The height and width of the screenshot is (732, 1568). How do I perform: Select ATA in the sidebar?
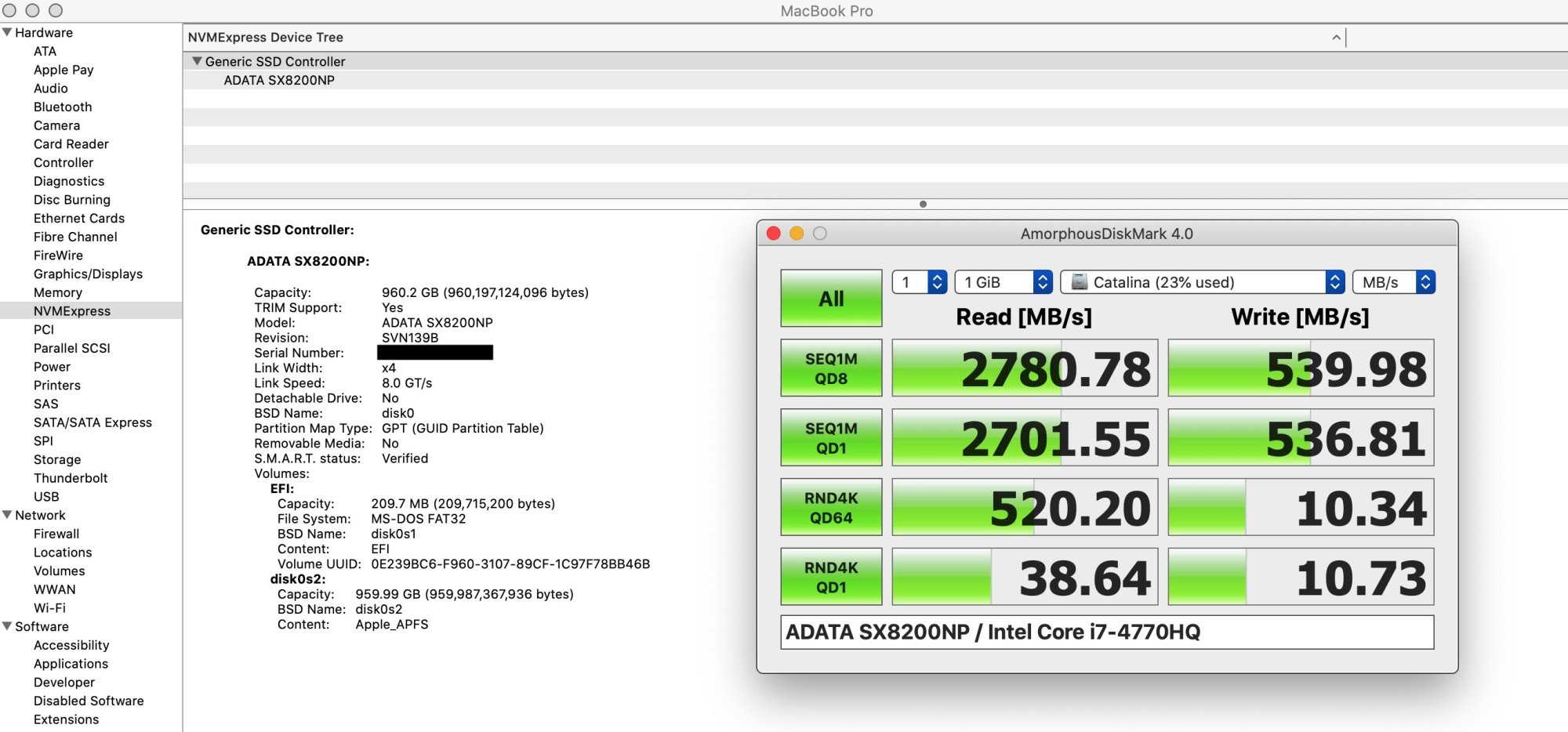point(45,51)
